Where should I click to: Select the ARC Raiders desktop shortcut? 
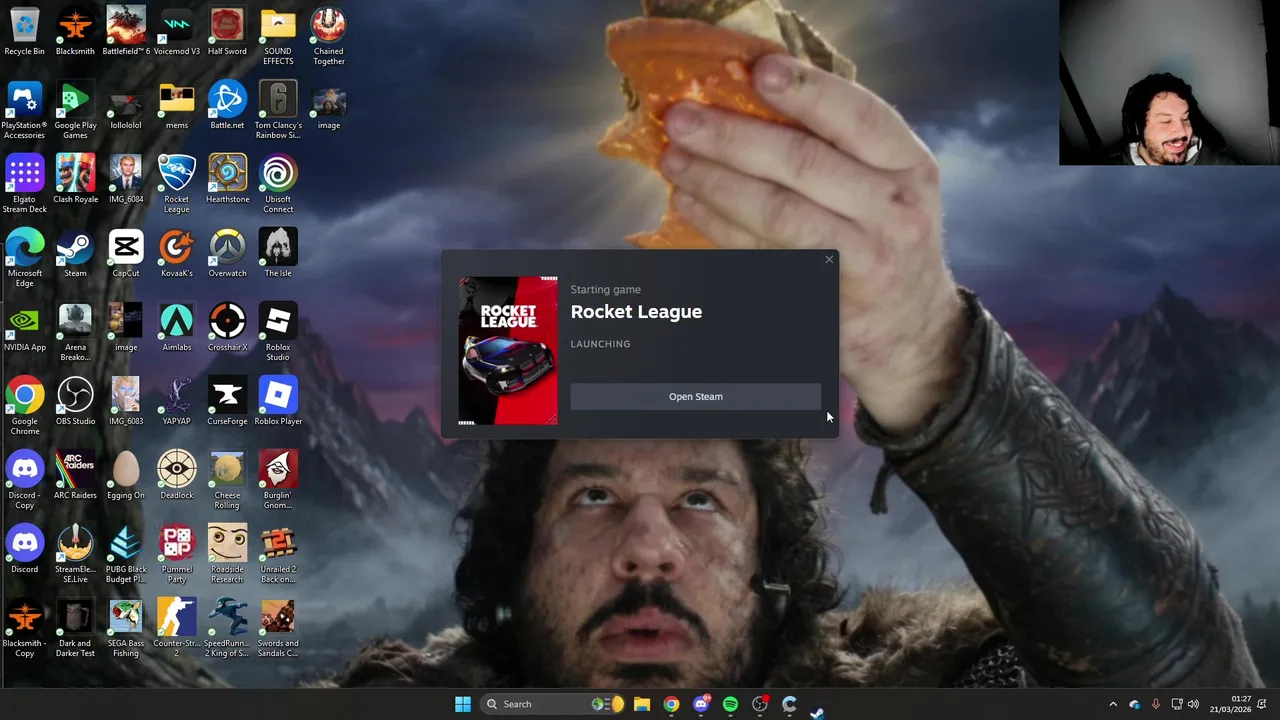point(75,476)
